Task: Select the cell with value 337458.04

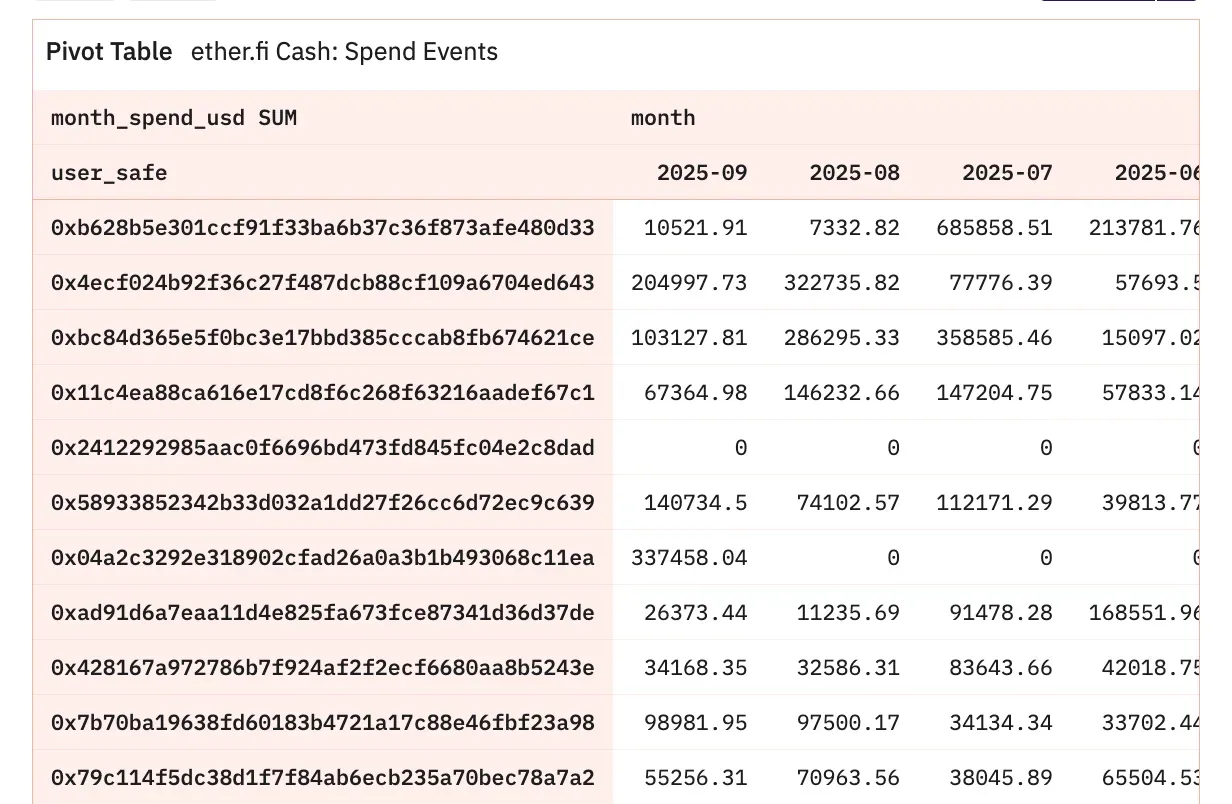Action: coord(689,558)
